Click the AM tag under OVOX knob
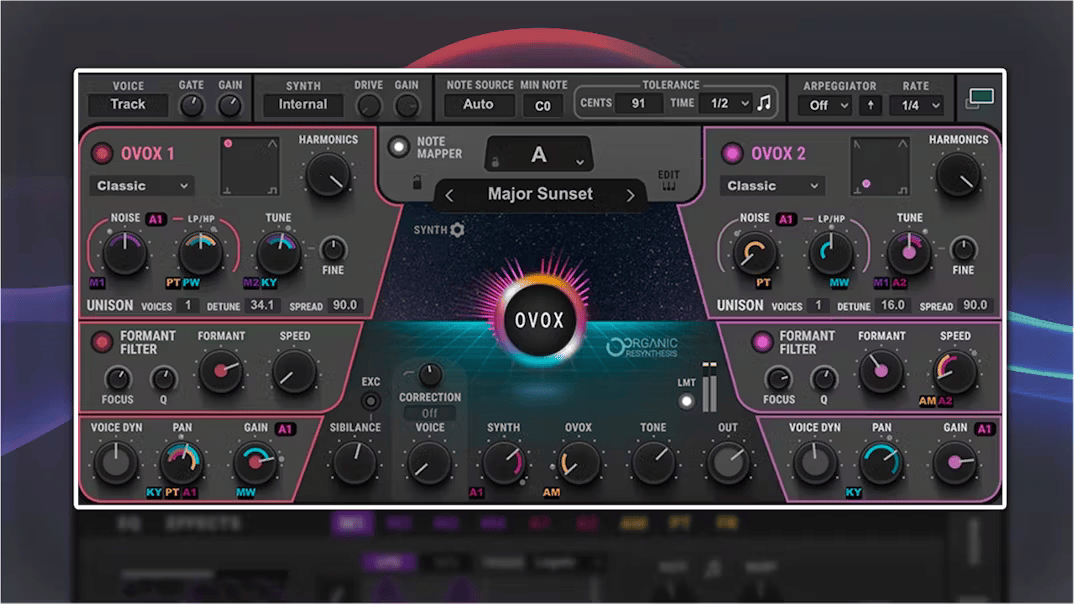Image resolution: width=1074 pixels, height=604 pixels. 551,492
